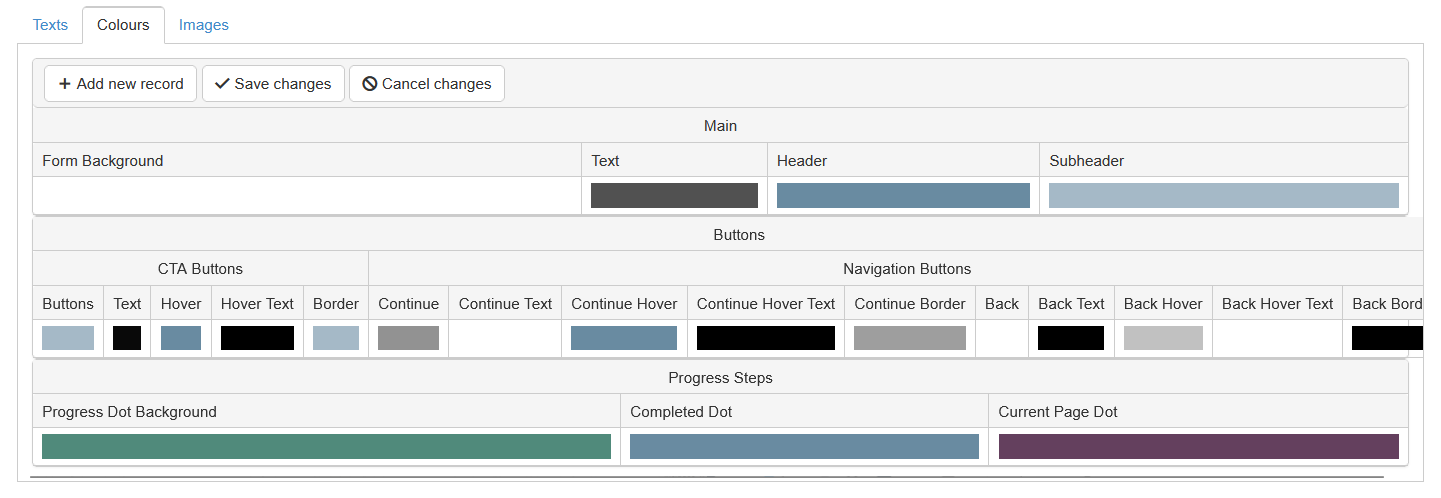Pick the Continue button grey swatch

coord(408,338)
